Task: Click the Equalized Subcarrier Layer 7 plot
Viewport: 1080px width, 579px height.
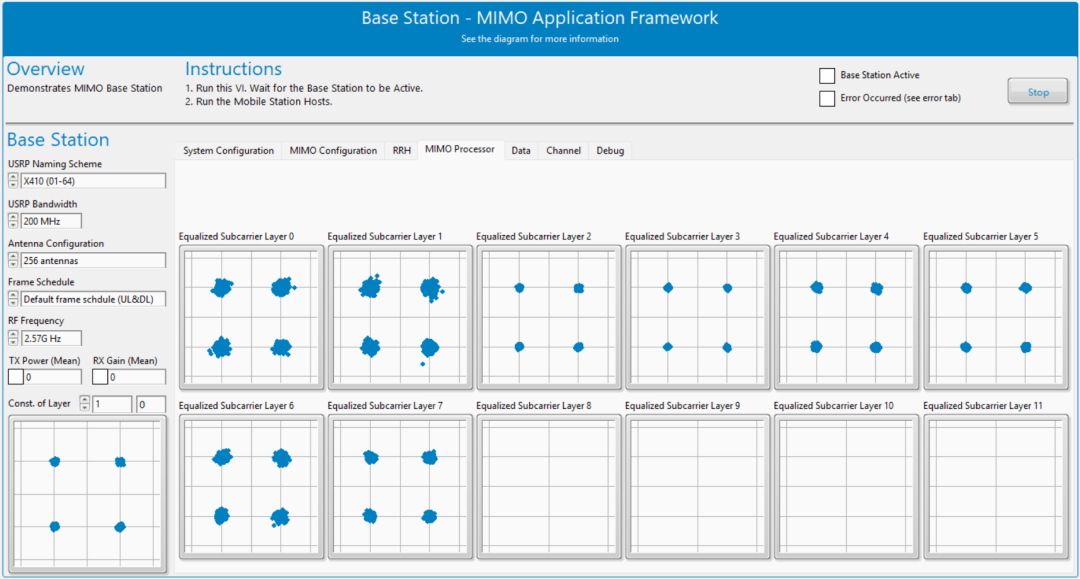Action: (x=400, y=486)
